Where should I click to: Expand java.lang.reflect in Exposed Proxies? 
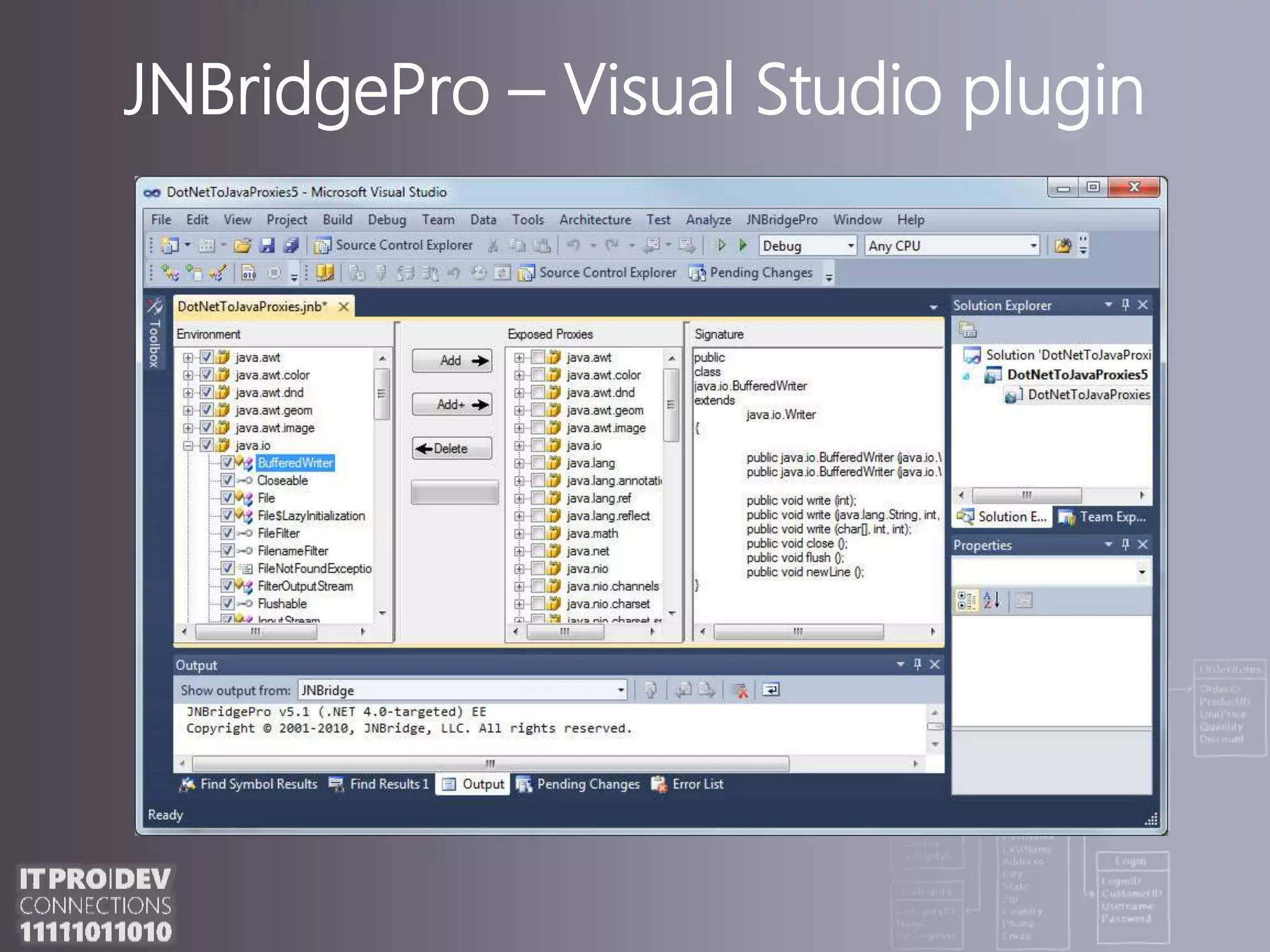[520, 516]
